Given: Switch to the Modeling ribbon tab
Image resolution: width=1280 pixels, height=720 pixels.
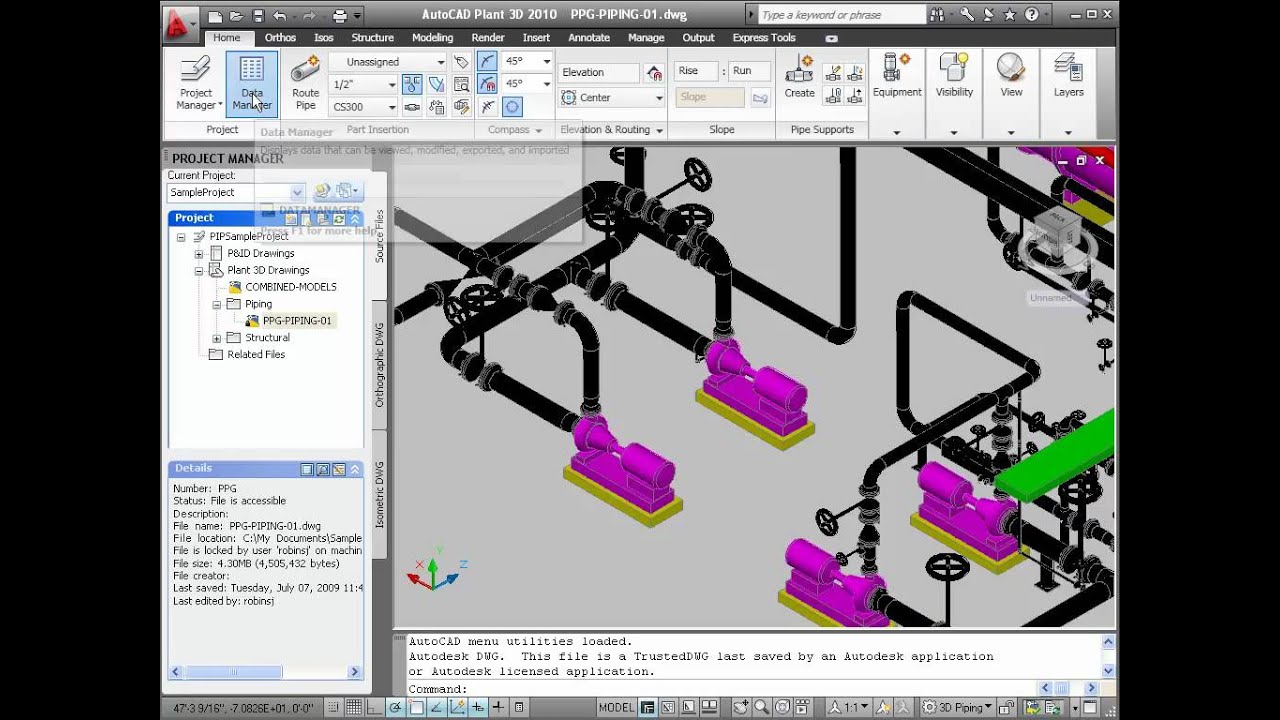Looking at the screenshot, I should 432,38.
